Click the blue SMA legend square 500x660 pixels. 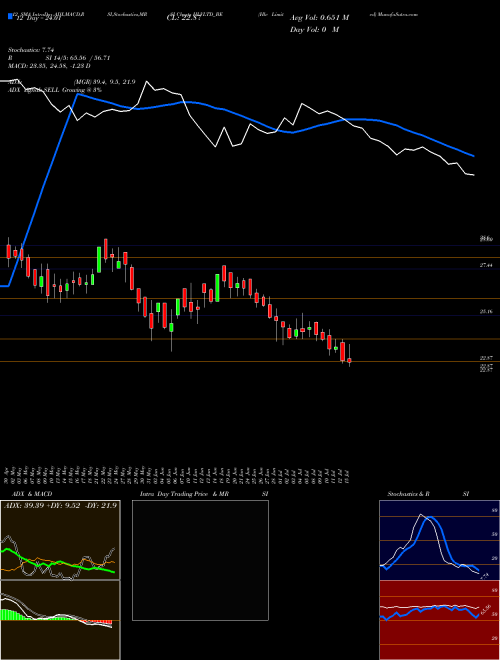[10, 16]
